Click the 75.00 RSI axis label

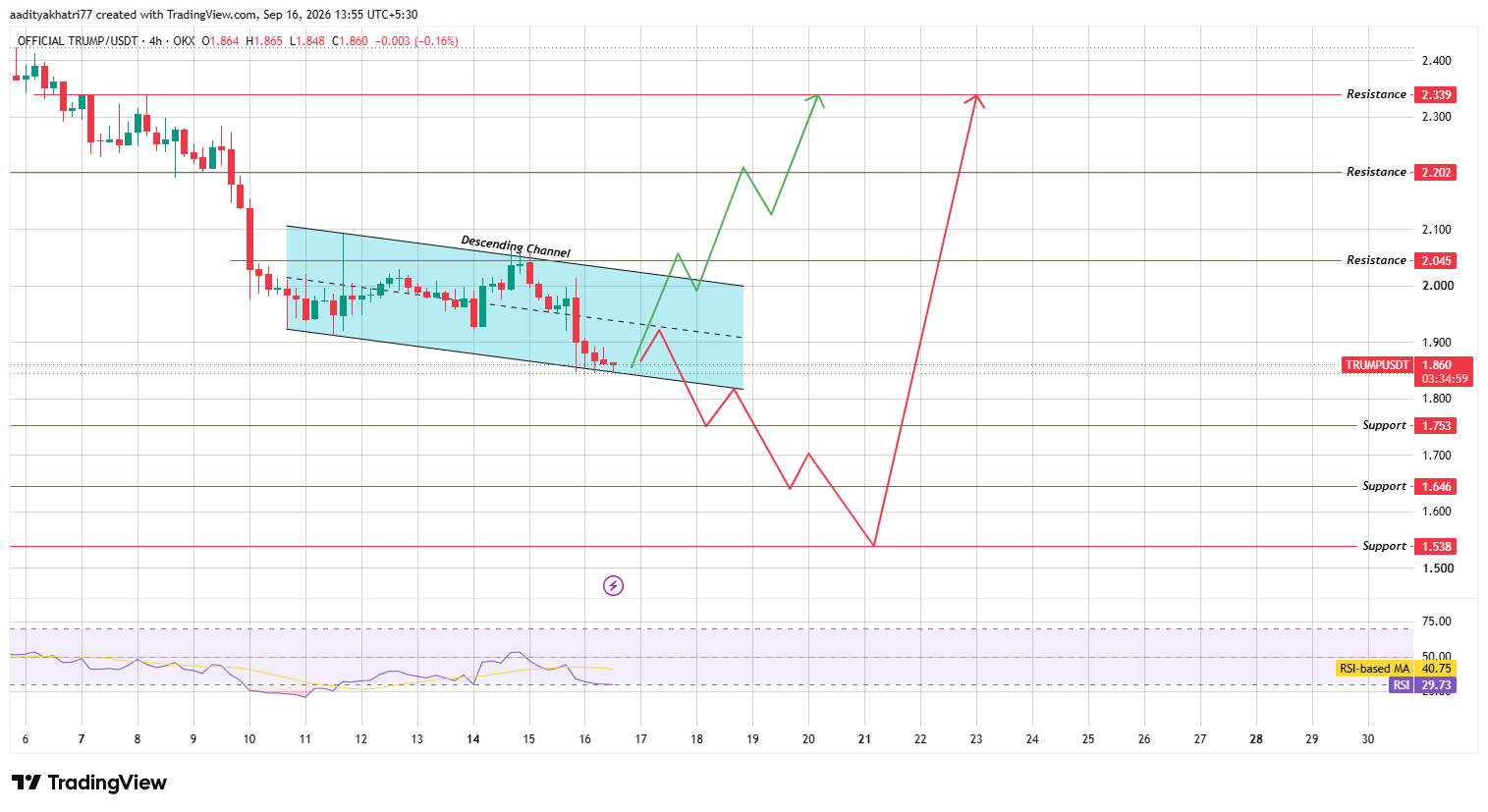click(x=1436, y=622)
